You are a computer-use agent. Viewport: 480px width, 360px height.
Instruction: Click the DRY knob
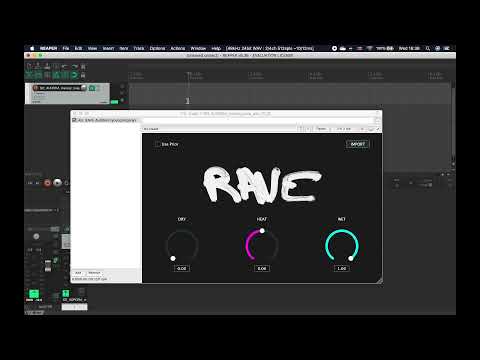coord(182,246)
